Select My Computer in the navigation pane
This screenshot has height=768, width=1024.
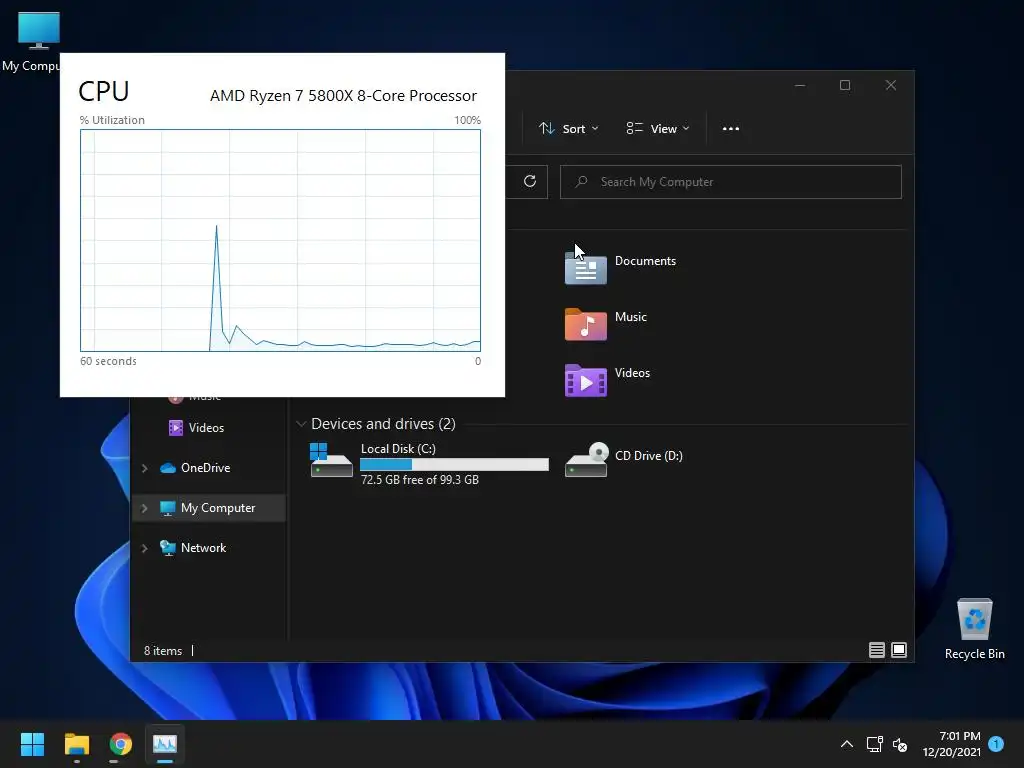[x=208, y=507]
